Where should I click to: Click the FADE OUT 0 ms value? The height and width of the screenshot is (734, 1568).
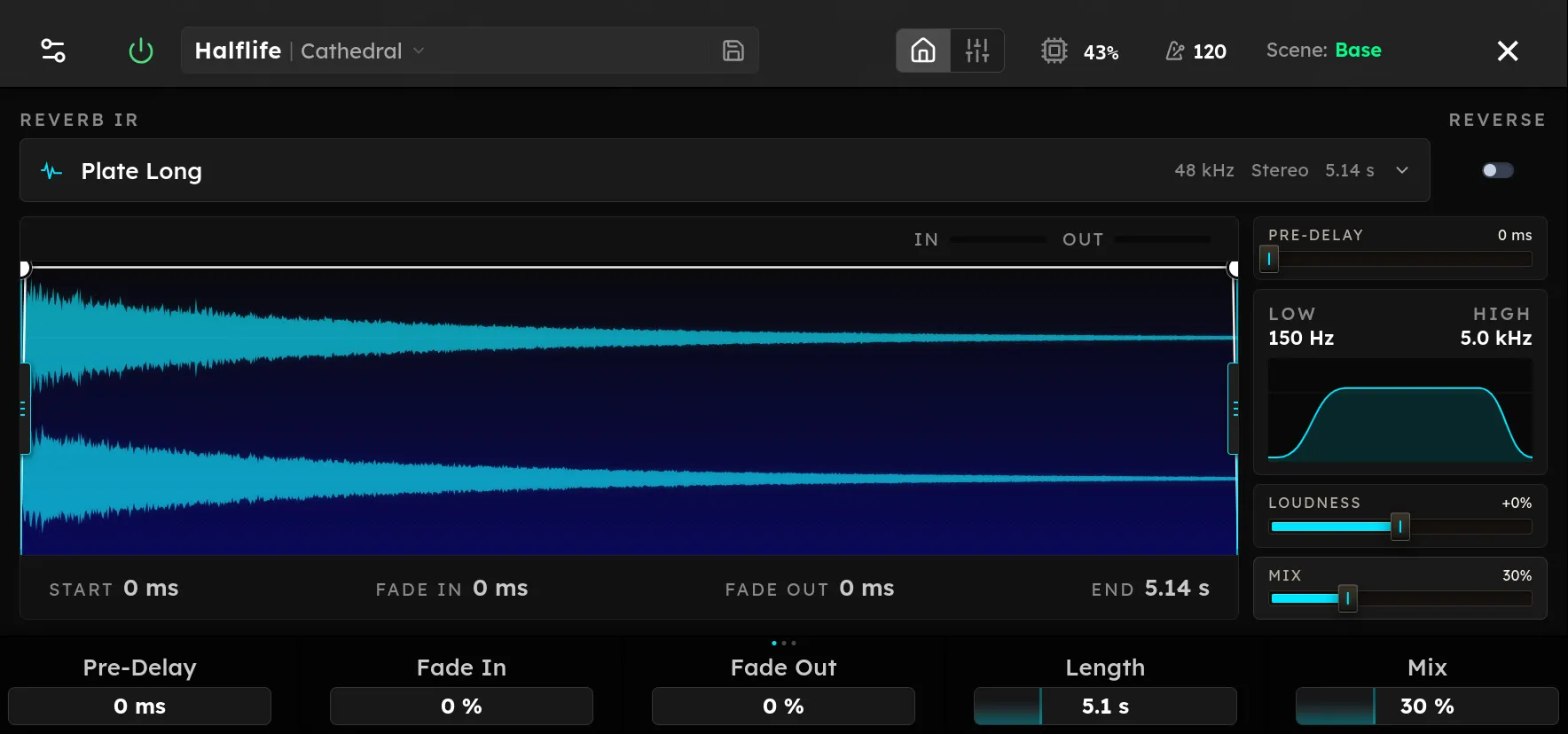(x=866, y=589)
